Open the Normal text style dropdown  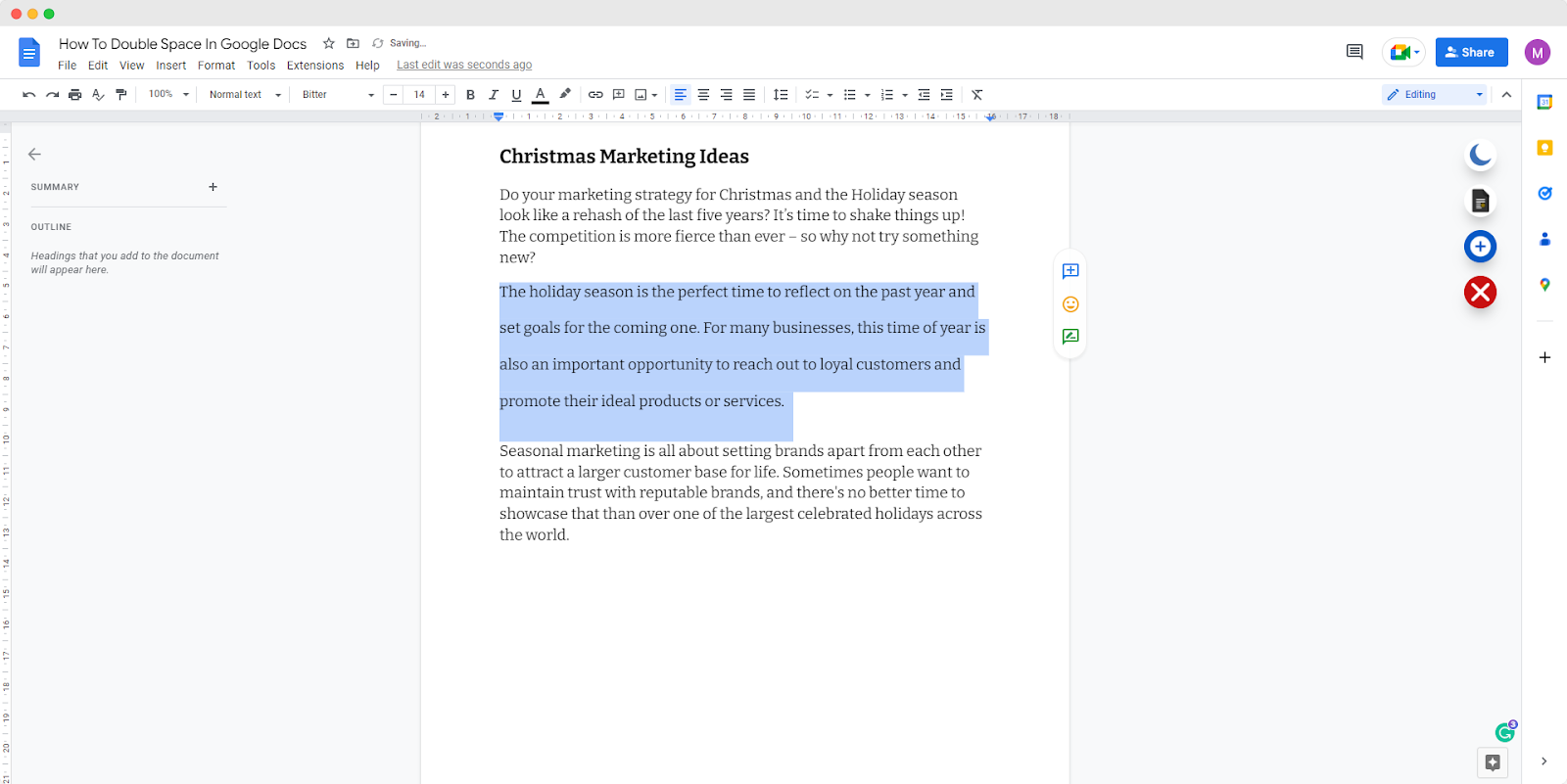(245, 95)
